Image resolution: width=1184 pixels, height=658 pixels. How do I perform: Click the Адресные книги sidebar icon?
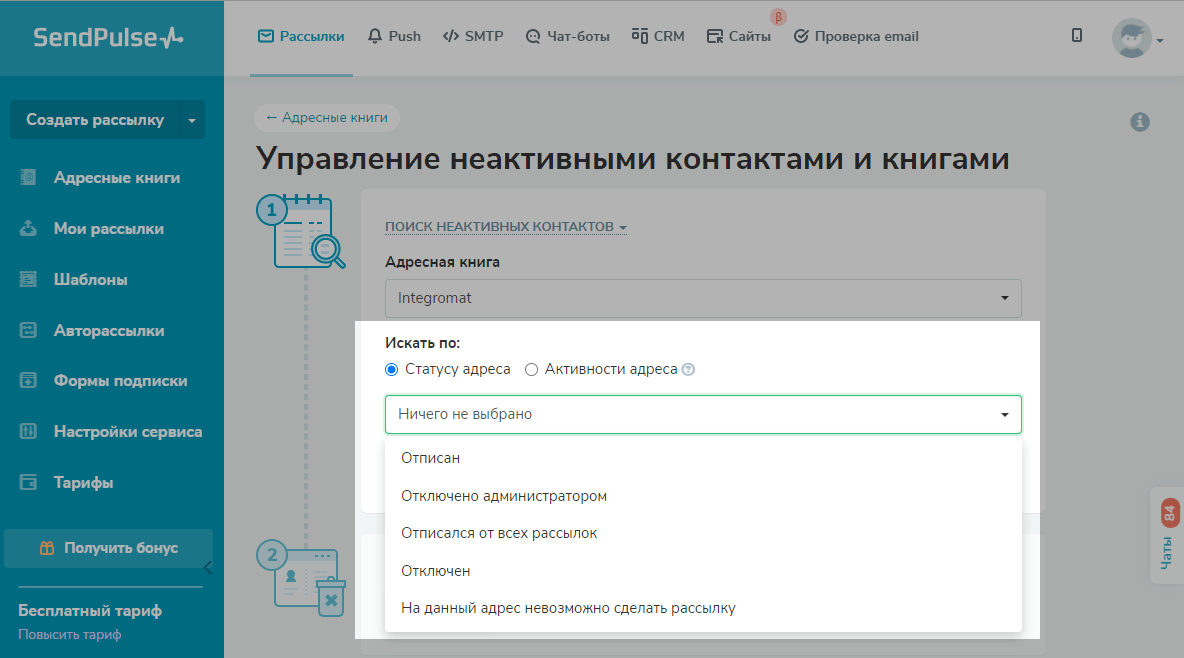click(28, 178)
